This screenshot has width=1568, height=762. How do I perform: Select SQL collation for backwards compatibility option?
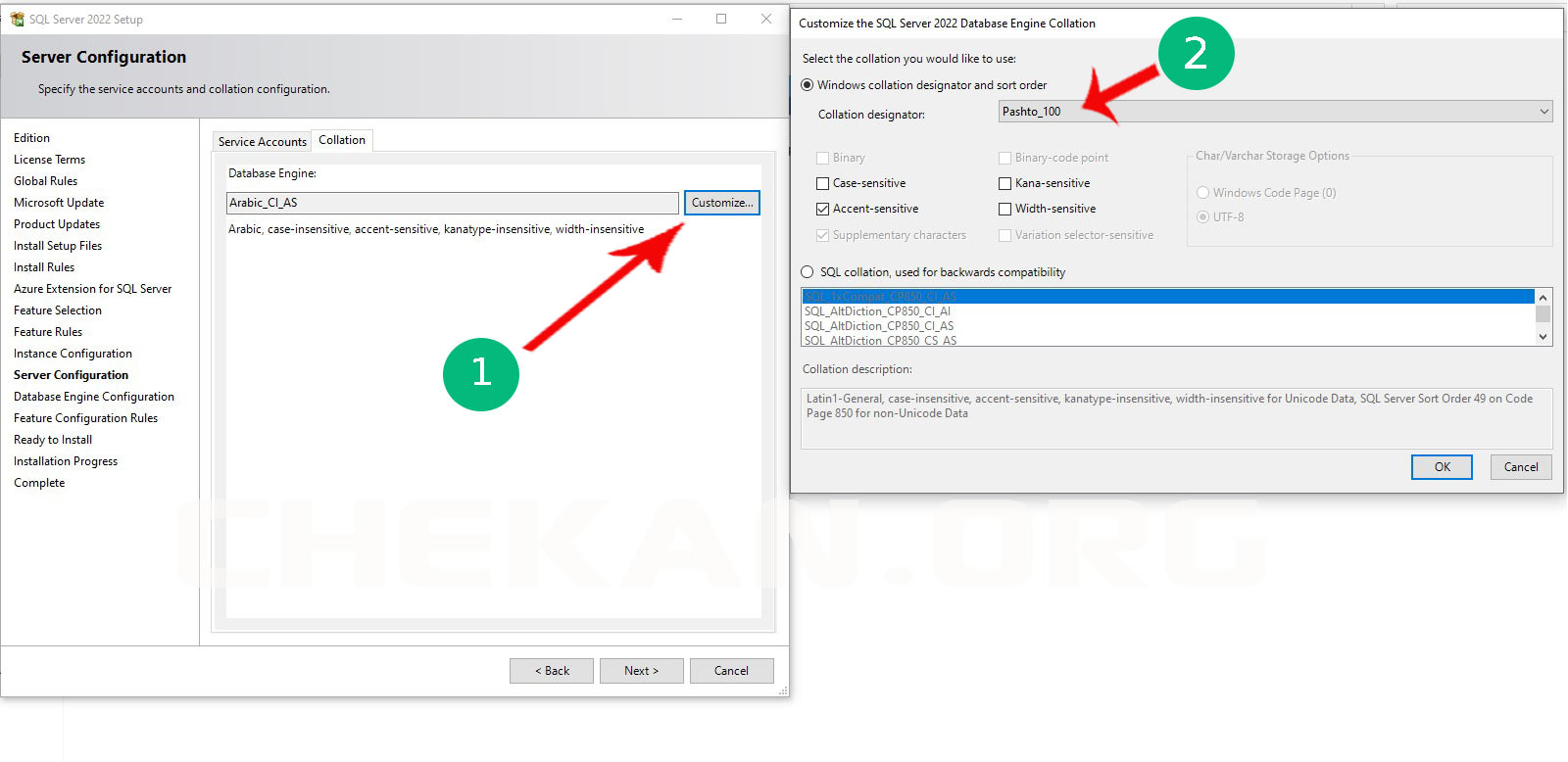(808, 272)
